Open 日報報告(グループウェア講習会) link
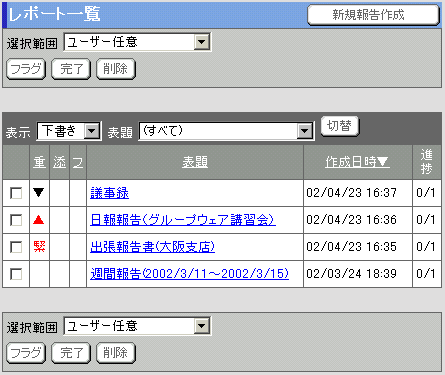This screenshot has height=375, width=445. (x=183, y=220)
